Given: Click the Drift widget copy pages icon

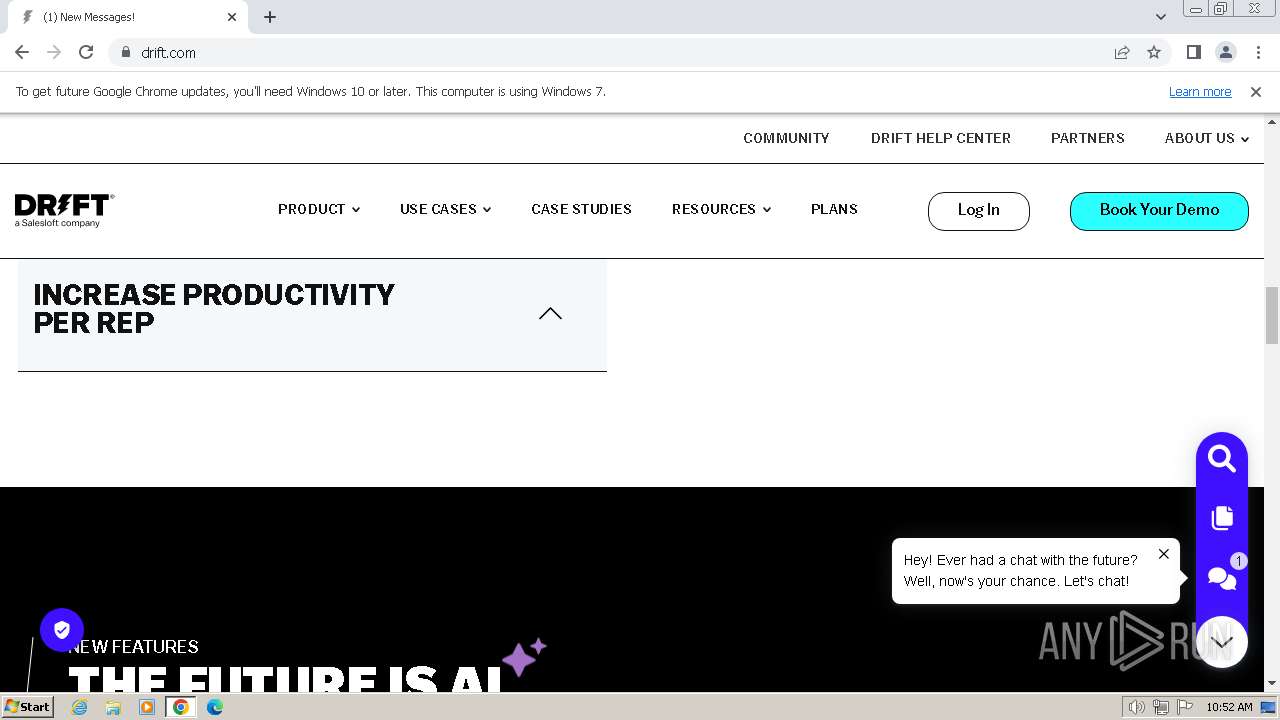Looking at the screenshot, I should pos(1221,518).
